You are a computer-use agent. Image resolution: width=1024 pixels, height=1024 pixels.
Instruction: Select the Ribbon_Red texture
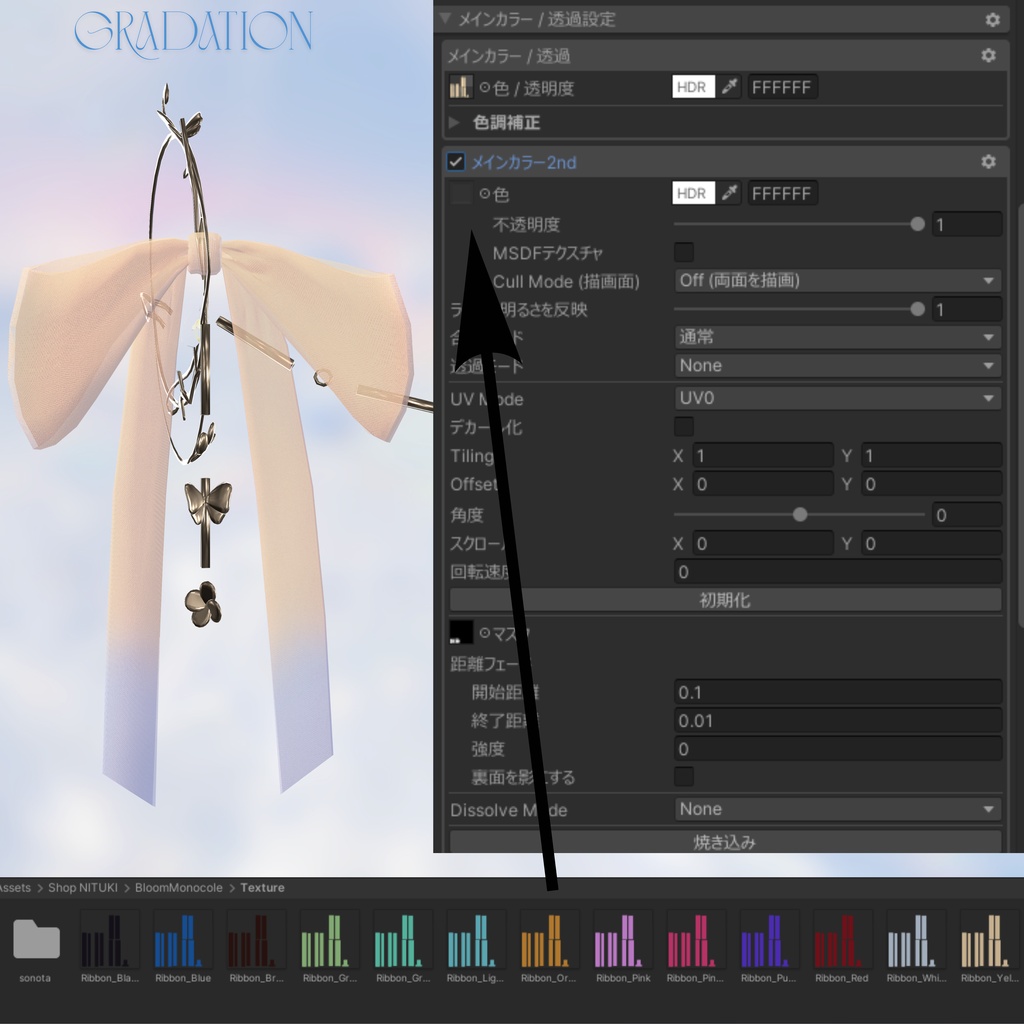(842, 947)
